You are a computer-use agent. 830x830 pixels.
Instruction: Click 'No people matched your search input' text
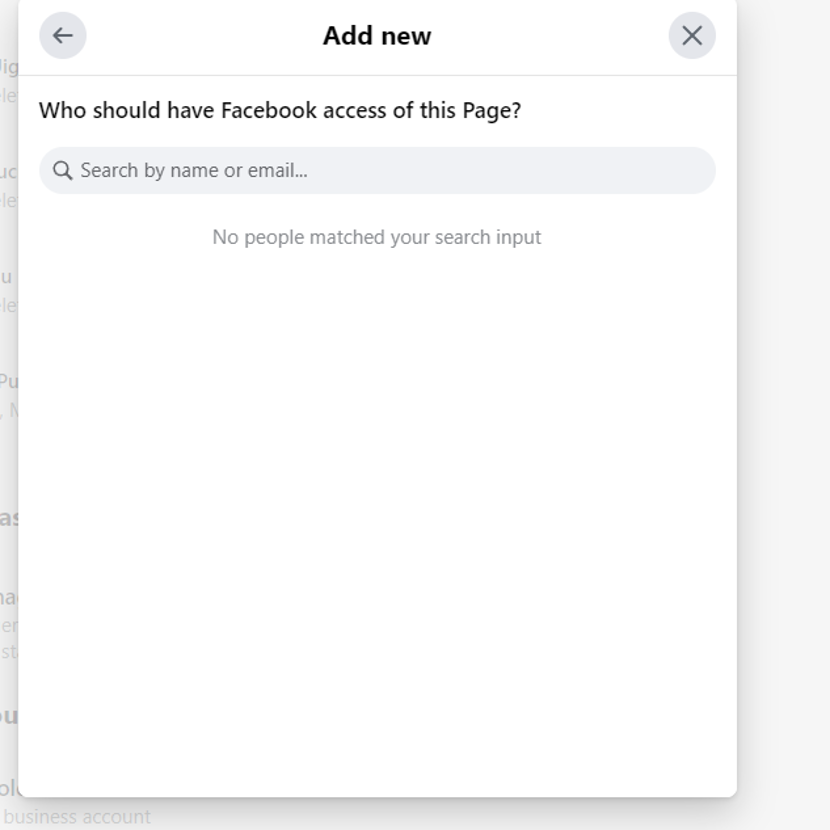[376, 237]
